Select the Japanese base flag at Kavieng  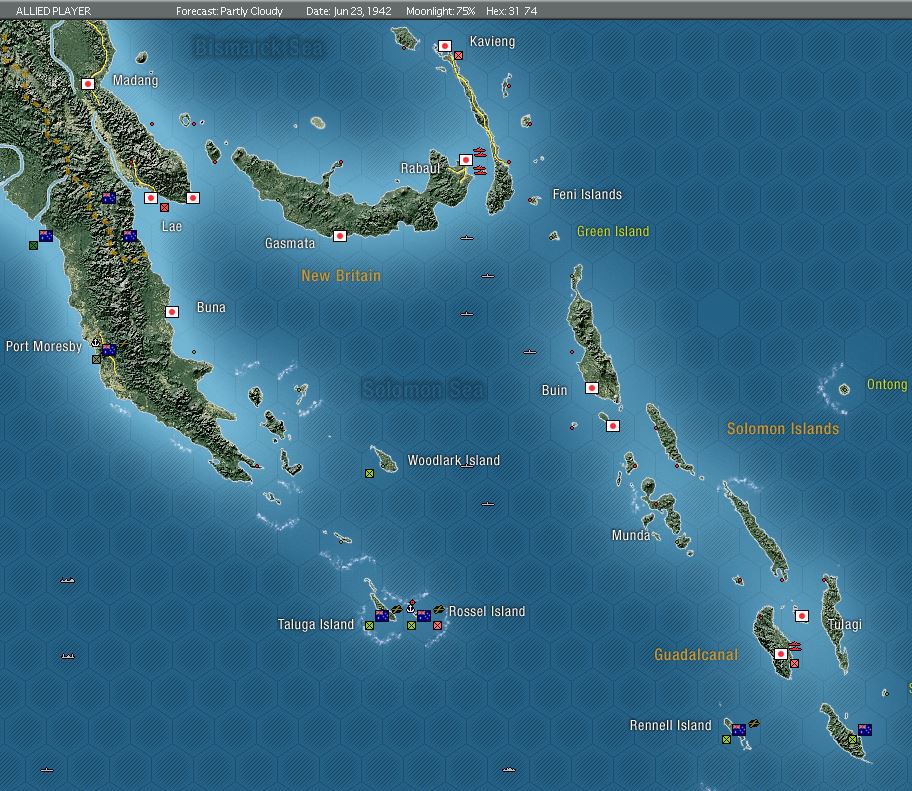[445, 46]
